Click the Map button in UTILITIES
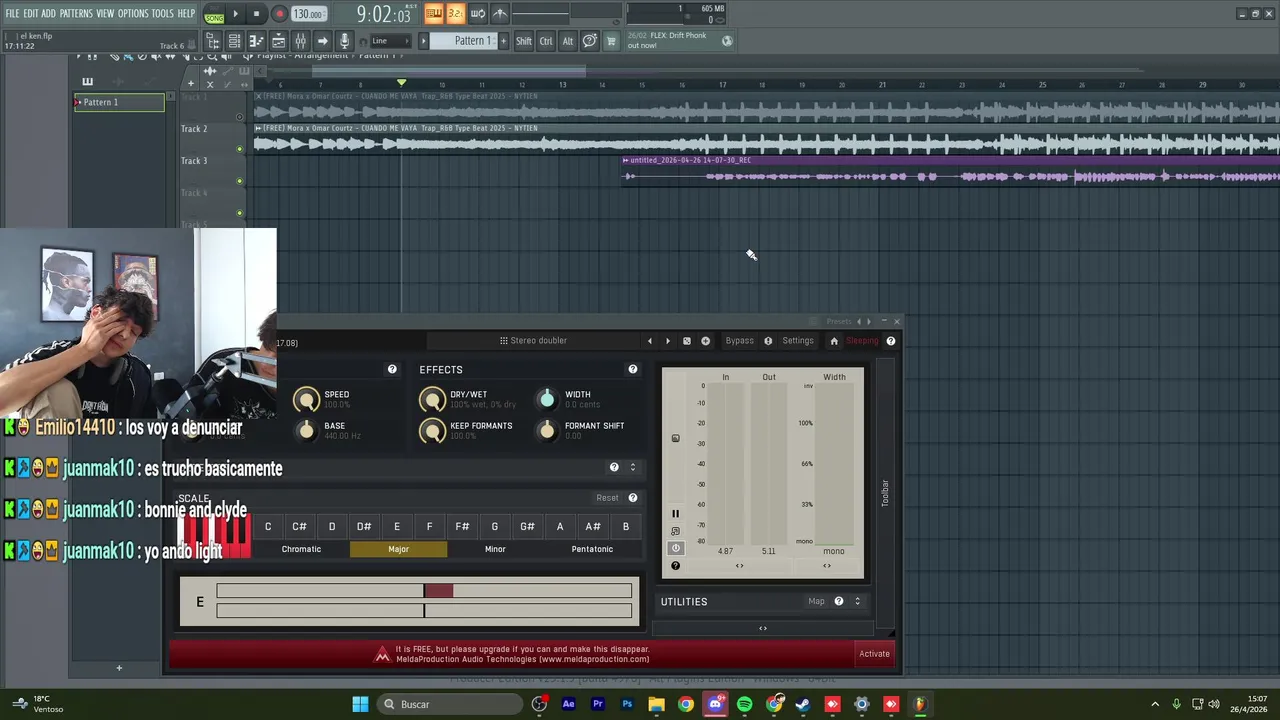Viewport: 1280px width, 720px height. (x=816, y=601)
